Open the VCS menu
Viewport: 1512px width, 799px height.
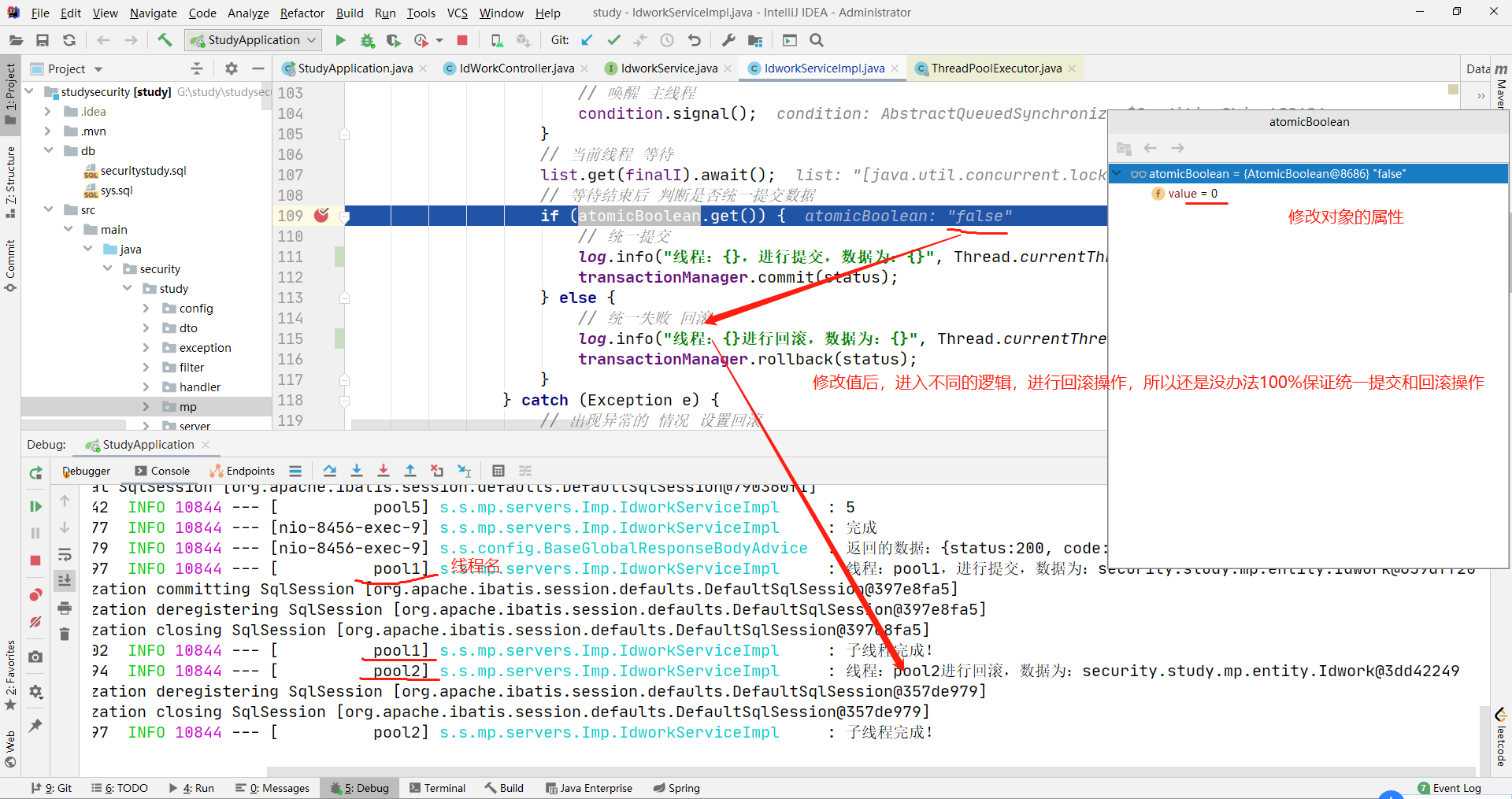tap(457, 13)
